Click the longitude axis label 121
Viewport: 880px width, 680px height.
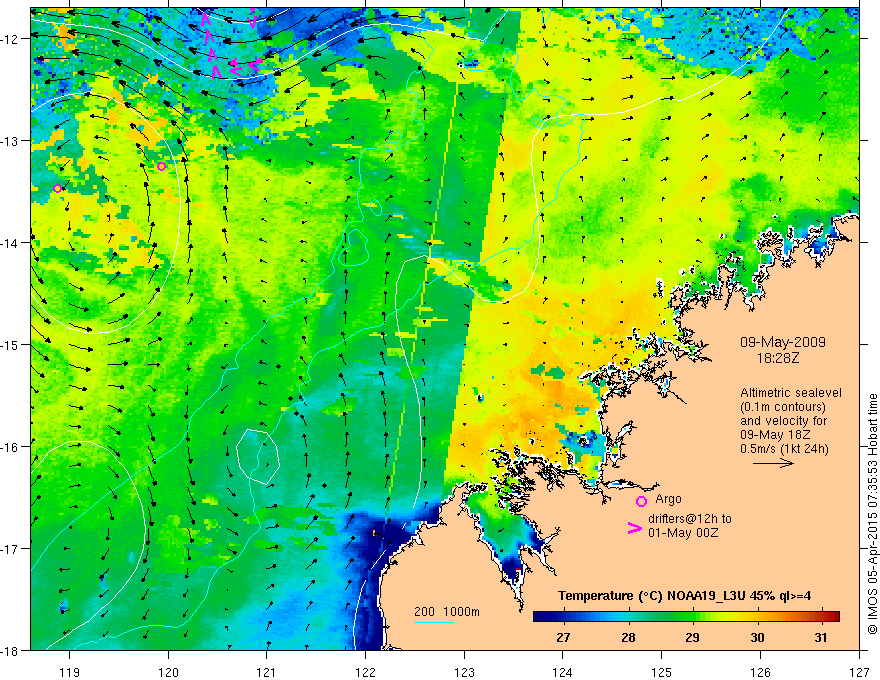click(267, 672)
